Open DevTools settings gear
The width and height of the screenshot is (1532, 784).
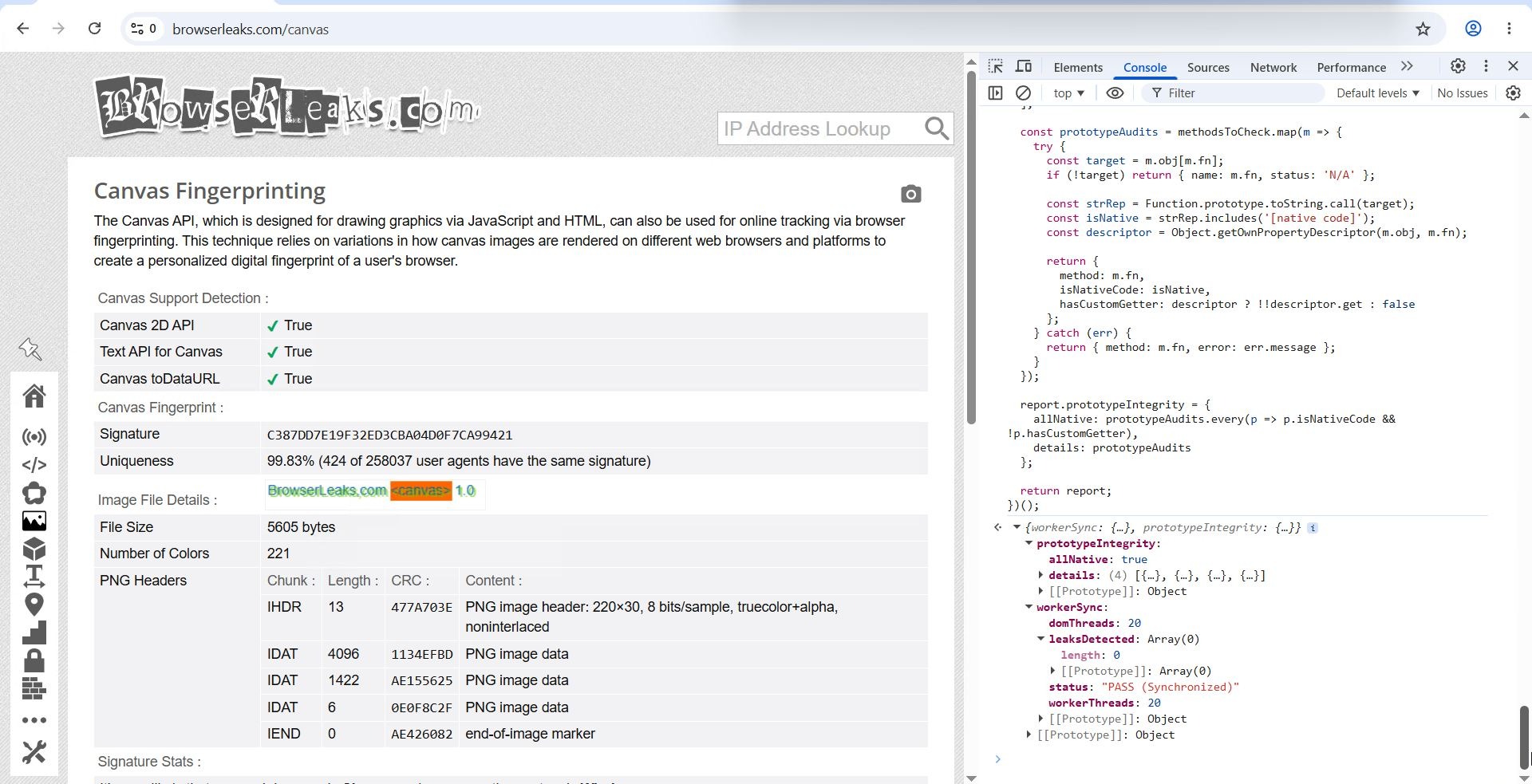(x=1458, y=66)
